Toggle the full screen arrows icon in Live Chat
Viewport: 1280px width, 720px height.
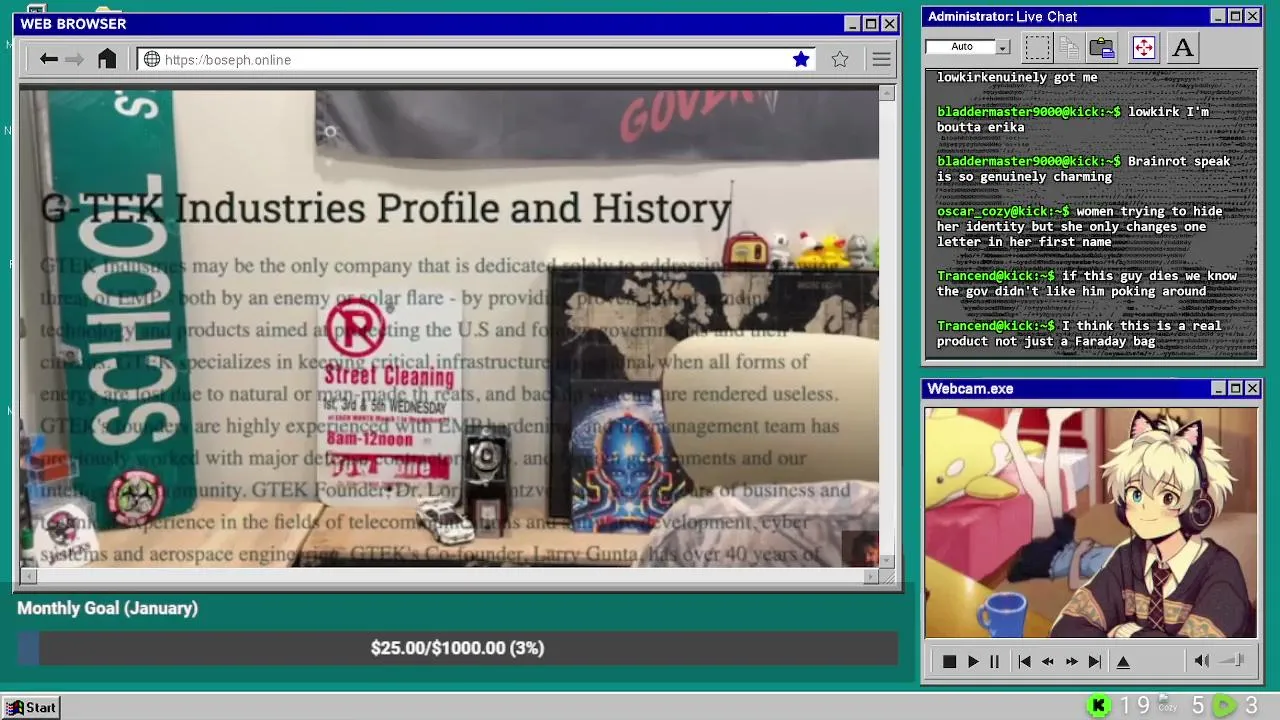[x=1143, y=47]
